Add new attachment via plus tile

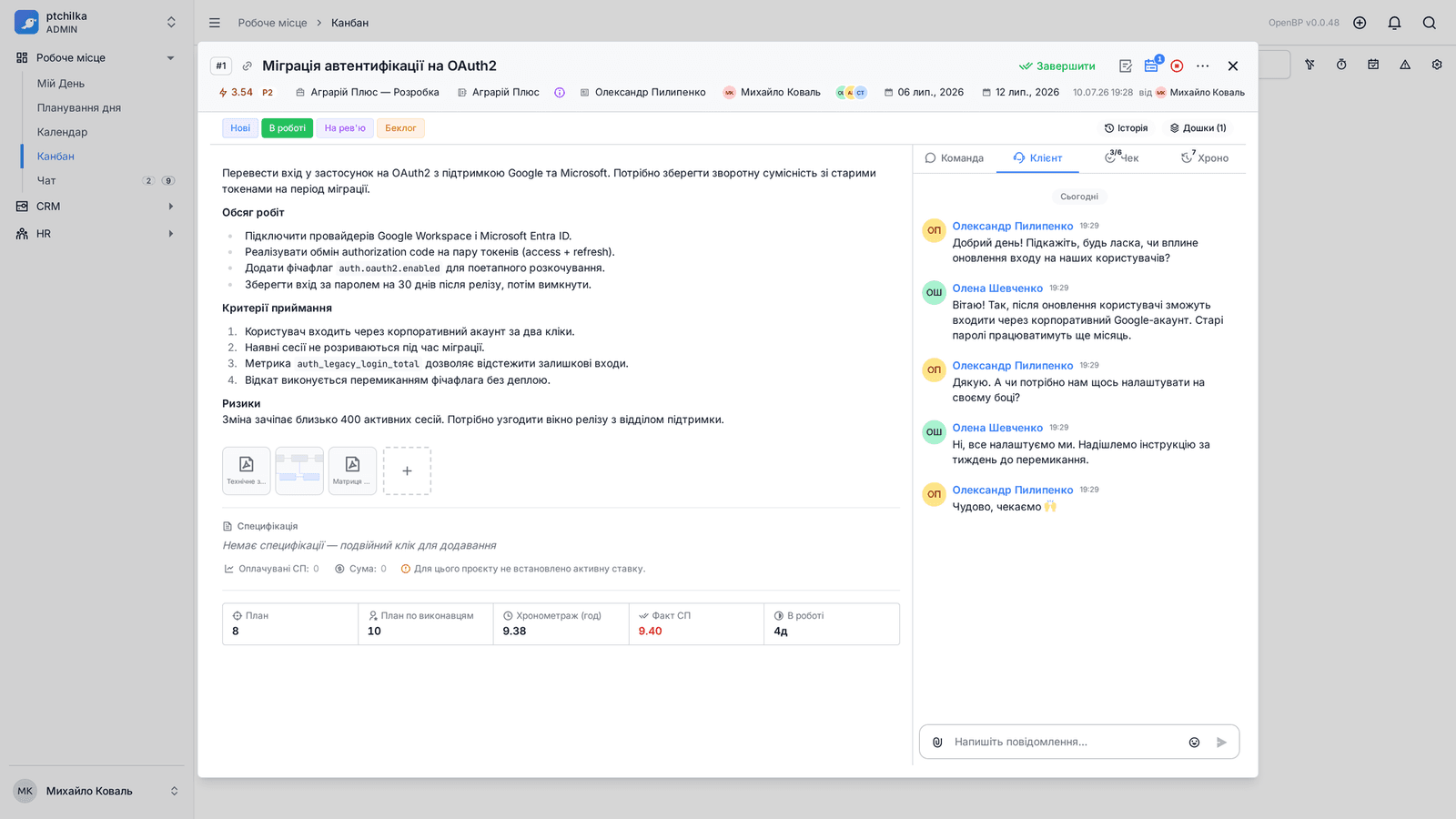407,470
